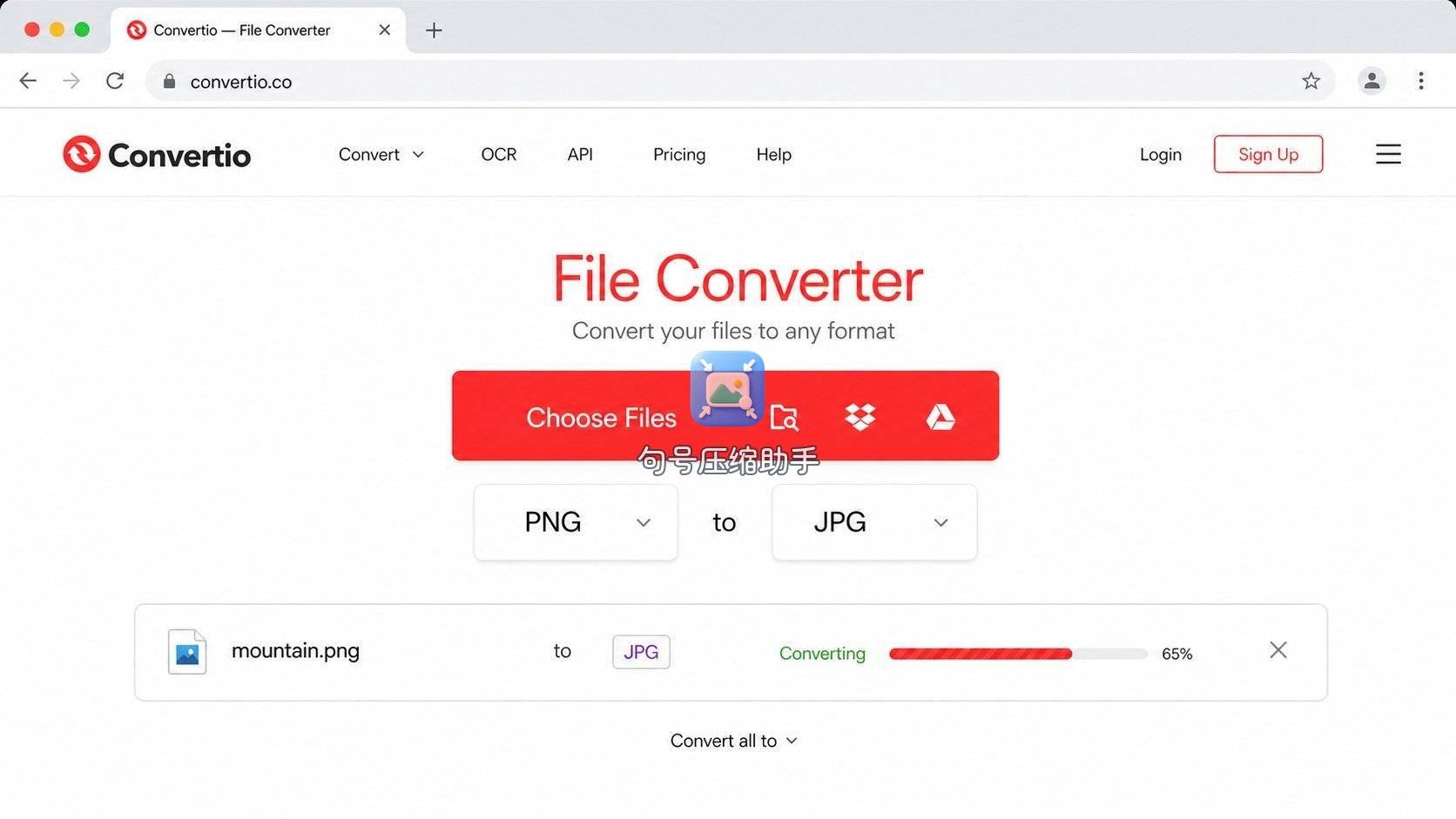Open the API page

(x=580, y=154)
